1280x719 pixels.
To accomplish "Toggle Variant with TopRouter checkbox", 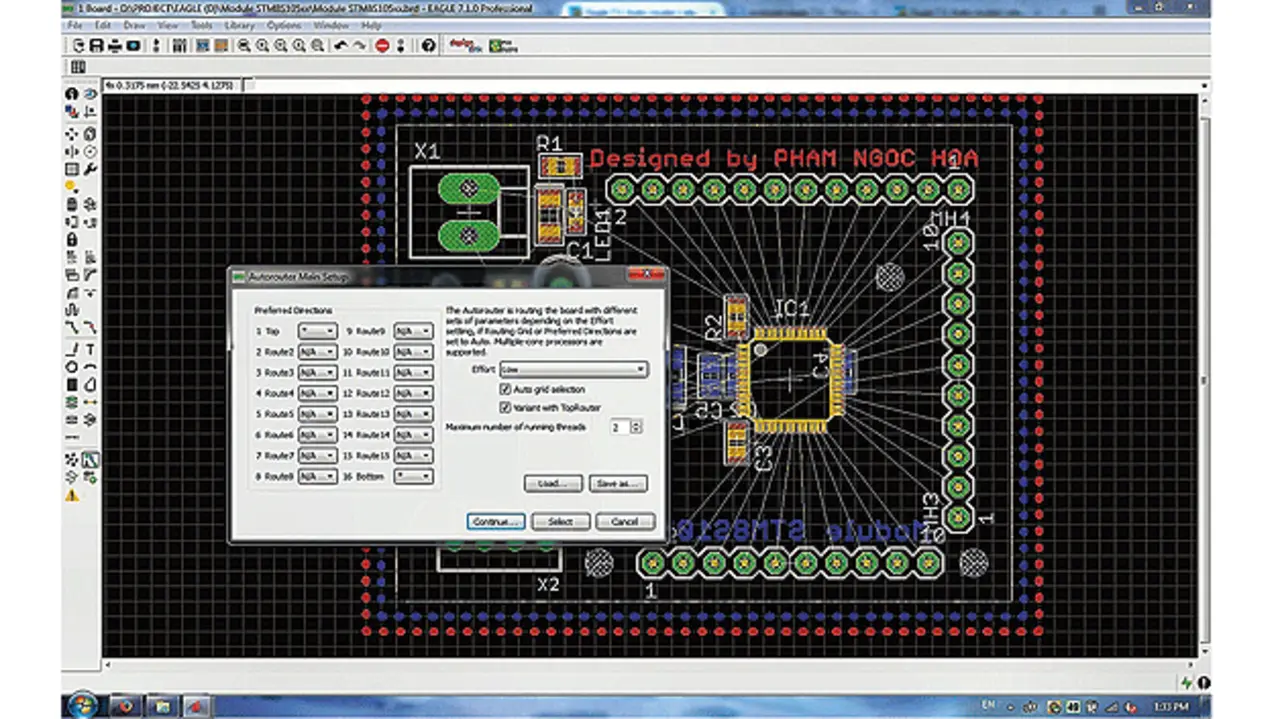I will (505, 408).
